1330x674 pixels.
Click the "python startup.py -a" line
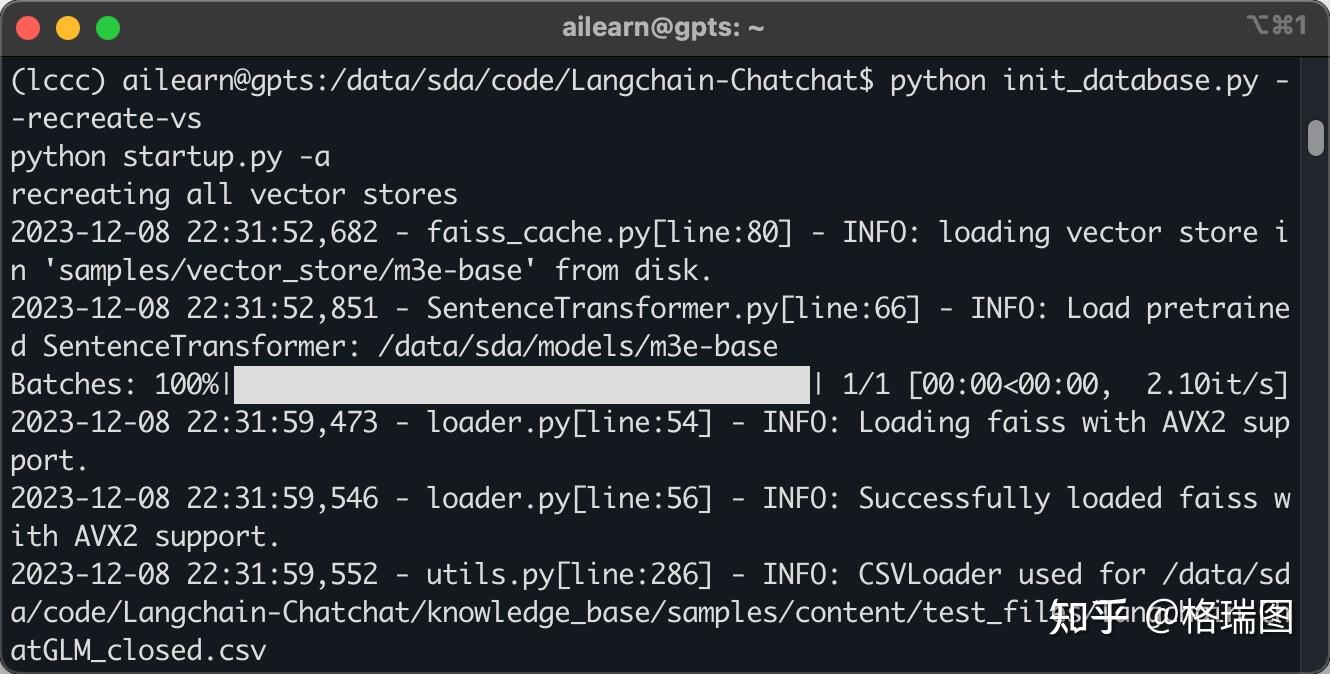[x=170, y=157]
